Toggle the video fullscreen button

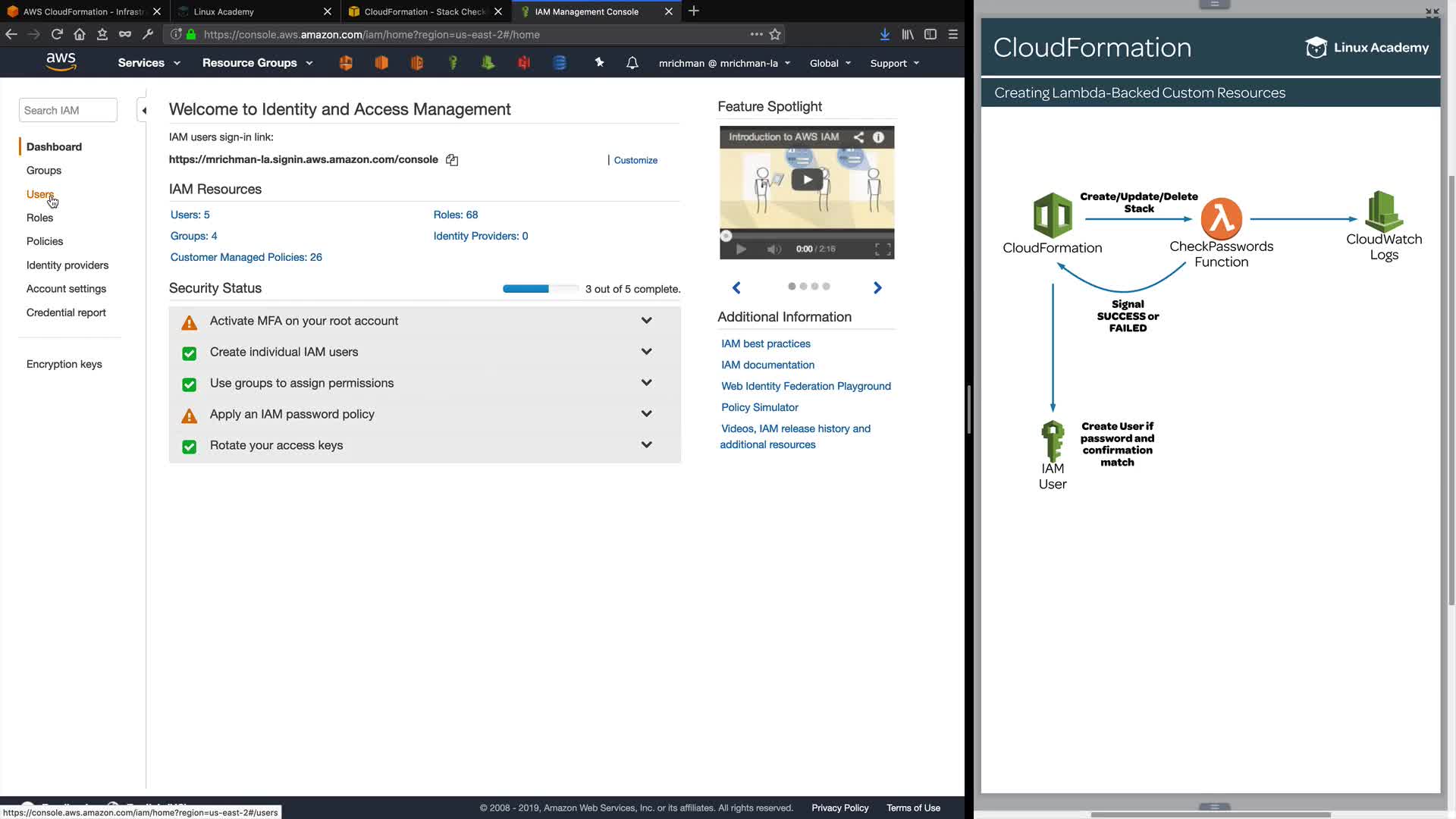882,249
